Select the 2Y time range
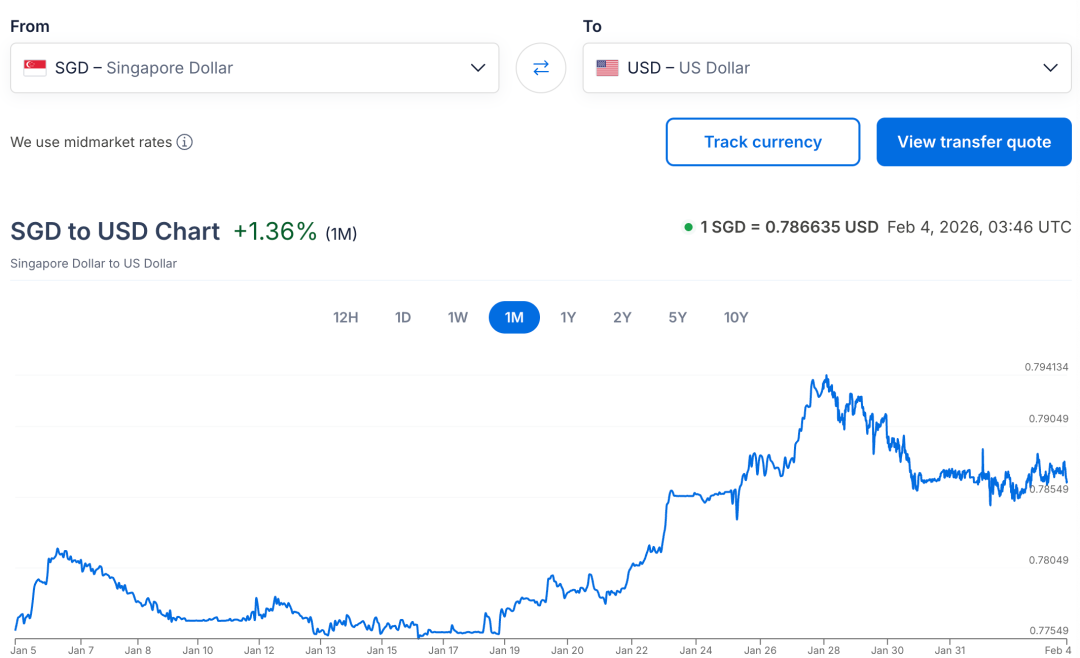The width and height of the screenshot is (1080, 658). click(622, 318)
